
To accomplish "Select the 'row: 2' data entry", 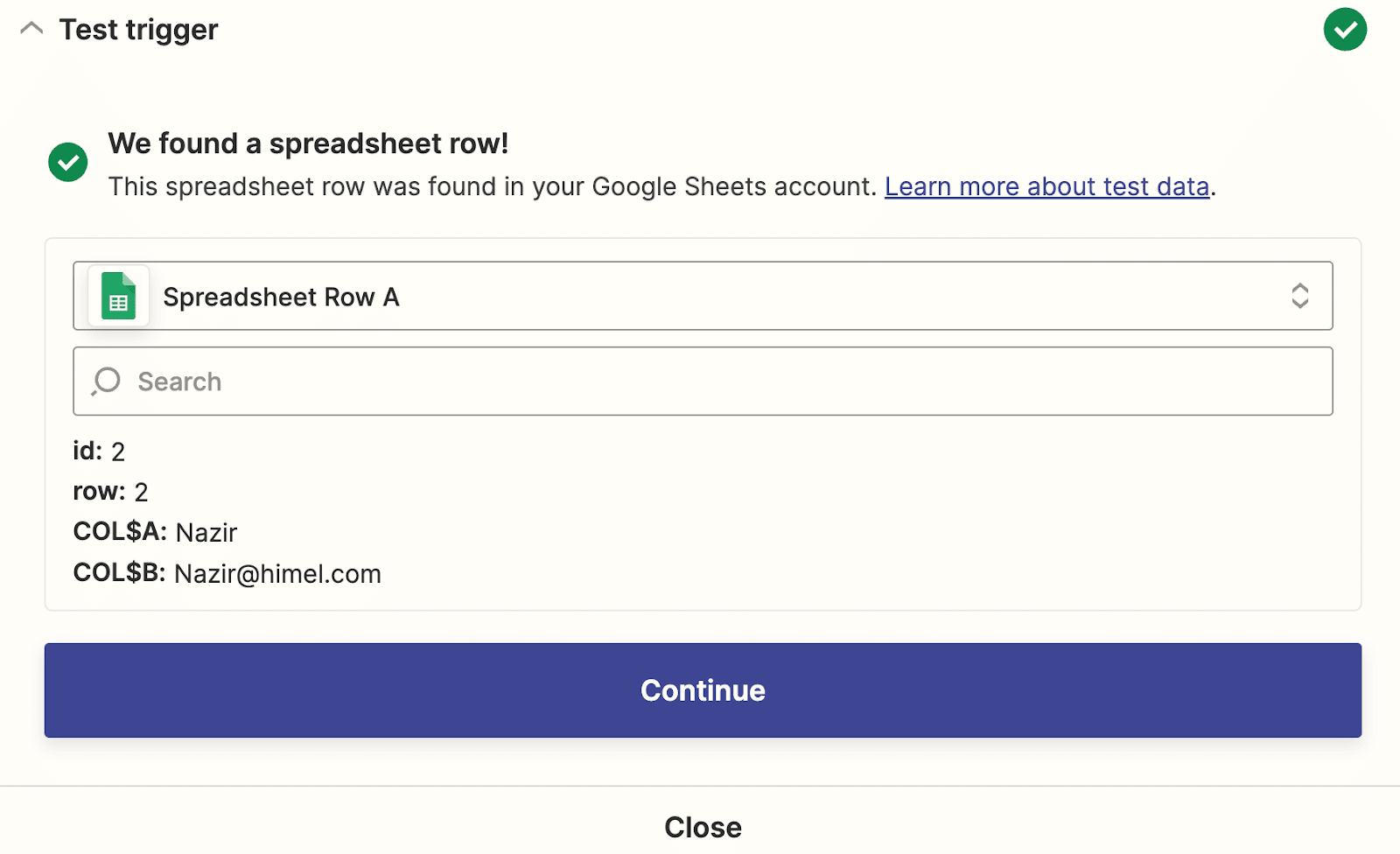I will coord(110,492).
